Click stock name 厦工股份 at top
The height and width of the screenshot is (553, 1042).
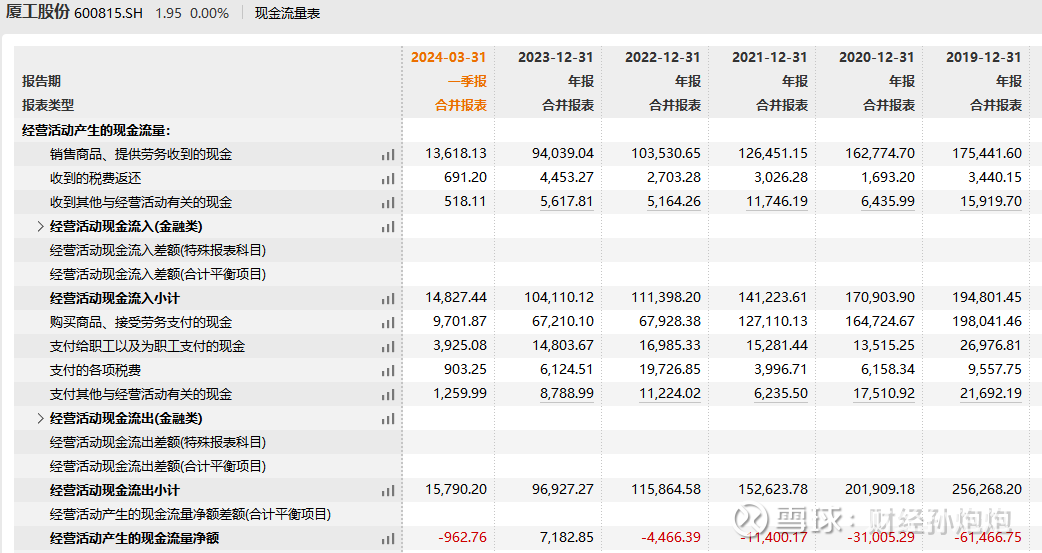(37, 13)
